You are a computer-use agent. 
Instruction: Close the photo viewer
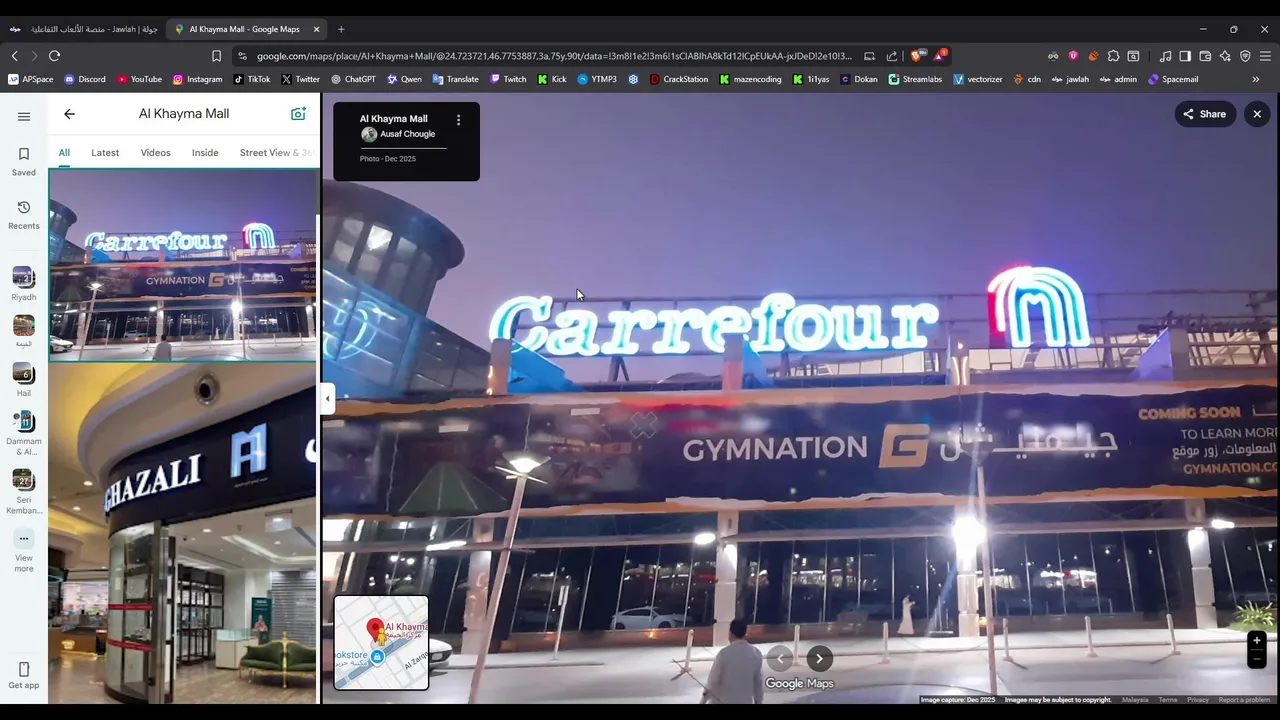pos(1257,114)
